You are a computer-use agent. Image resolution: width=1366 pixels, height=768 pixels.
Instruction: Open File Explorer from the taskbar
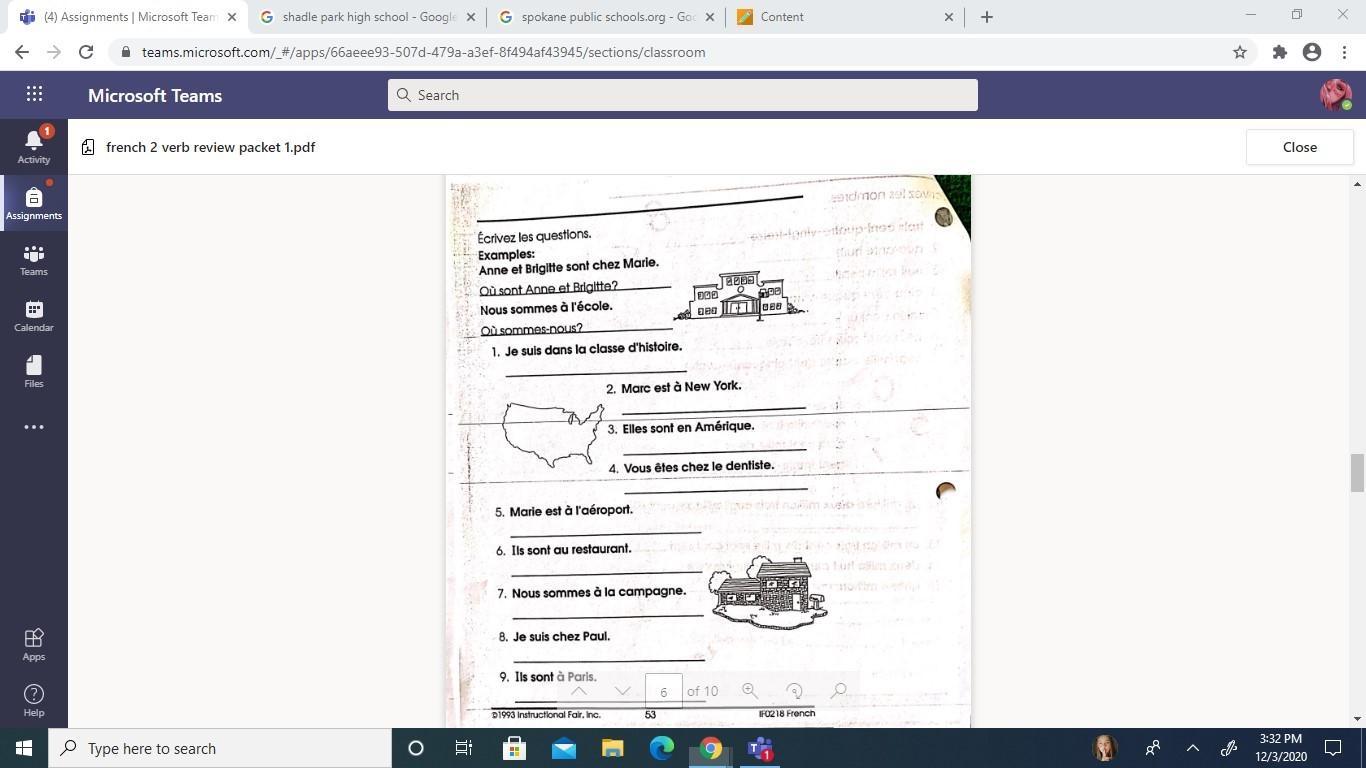pos(612,748)
